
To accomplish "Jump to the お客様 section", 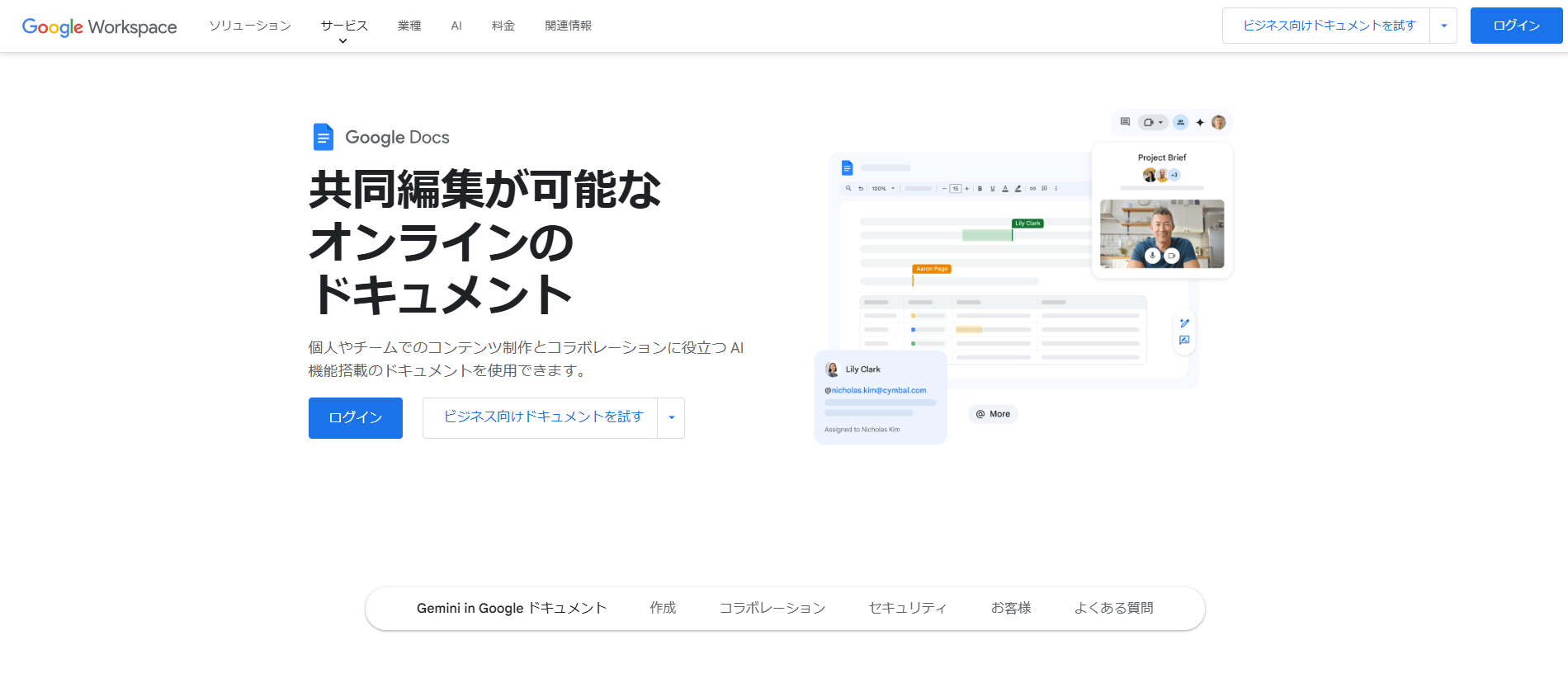I will [1011, 608].
